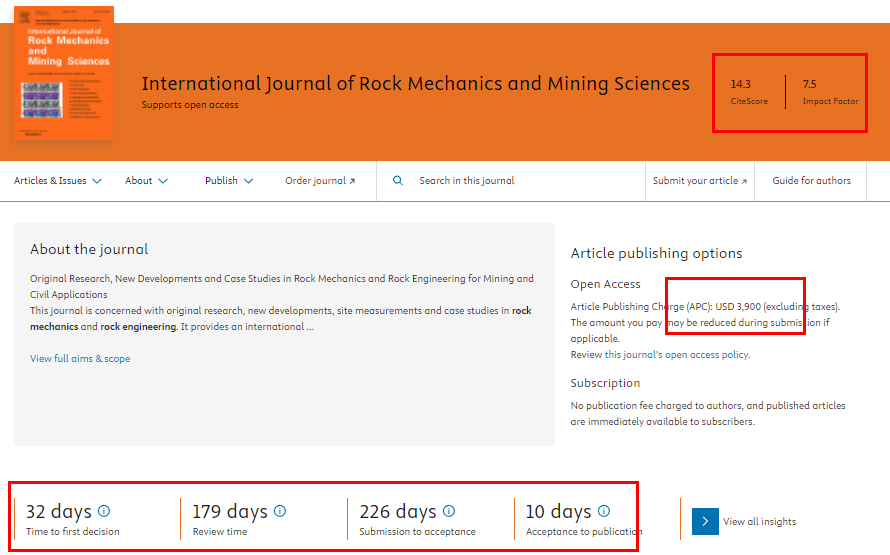Click the View all insights text
This screenshot has width=890, height=555.
pos(759,522)
